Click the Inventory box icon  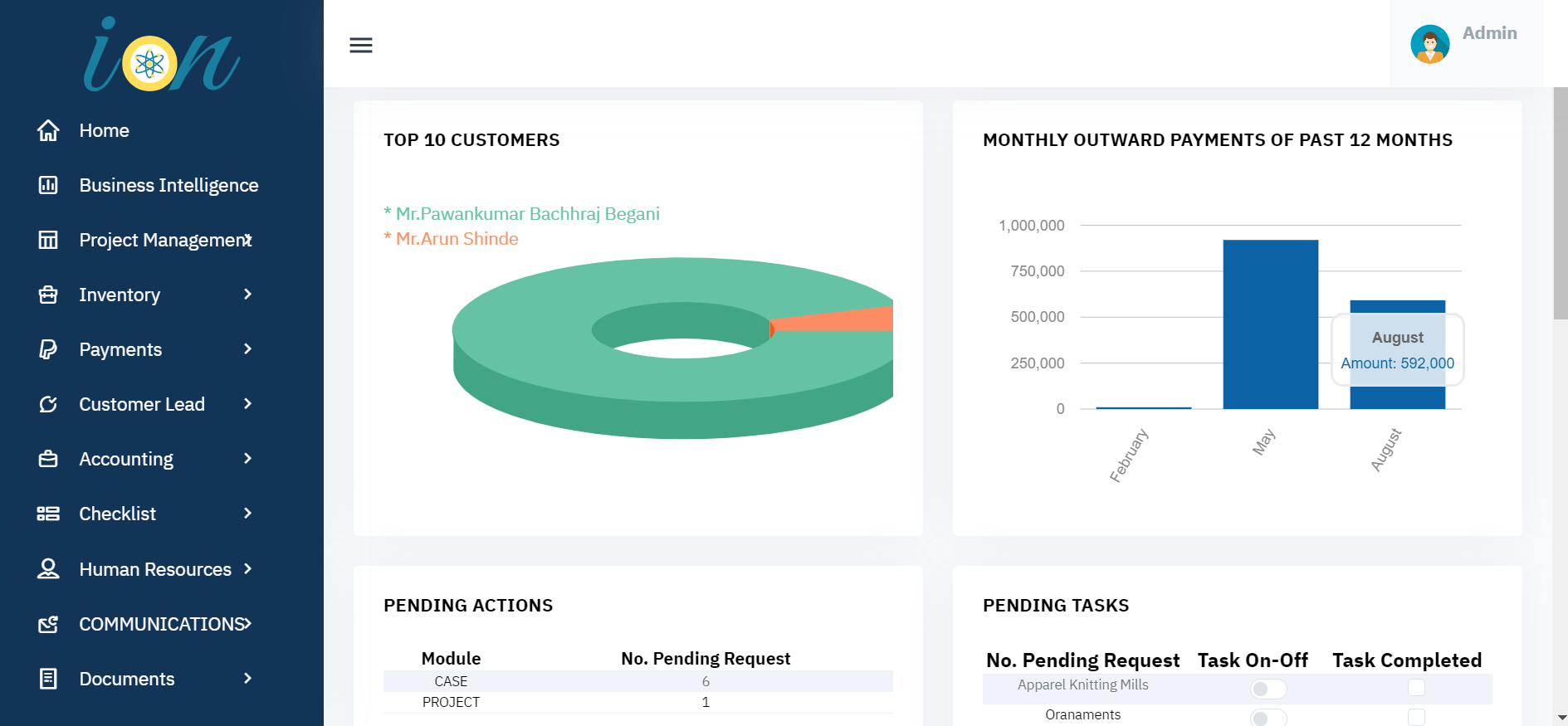(48, 295)
